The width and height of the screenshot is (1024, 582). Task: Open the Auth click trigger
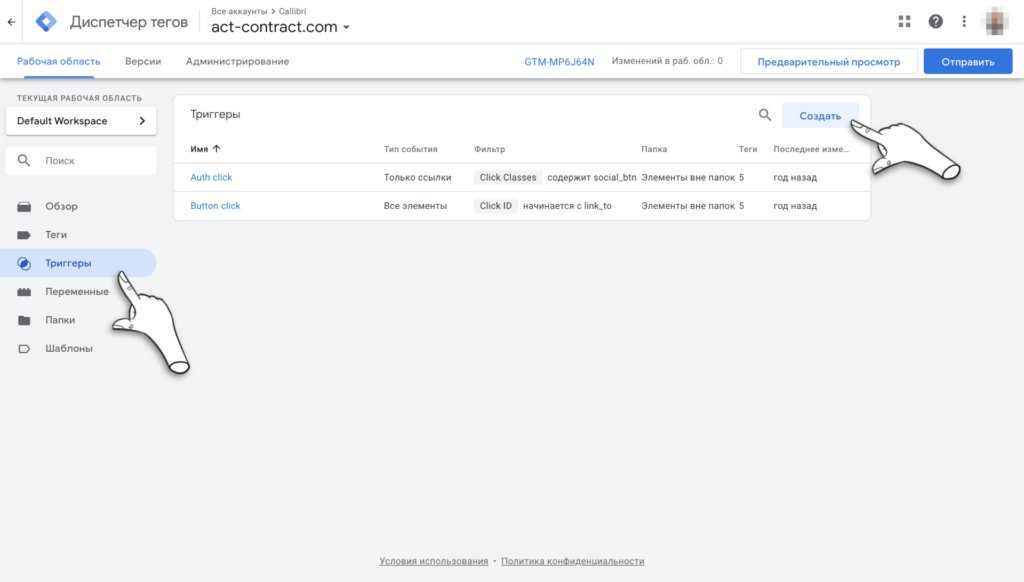pos(211,177)
